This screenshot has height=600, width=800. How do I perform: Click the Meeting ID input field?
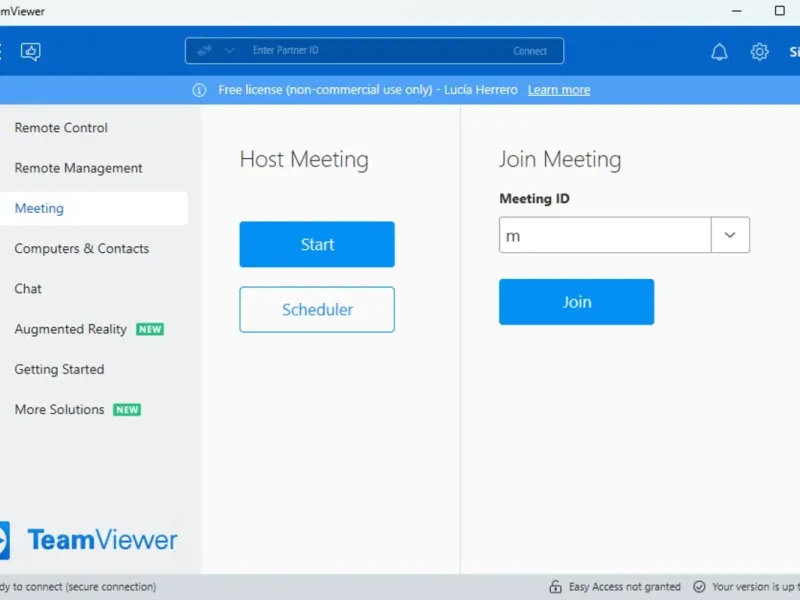605,235
